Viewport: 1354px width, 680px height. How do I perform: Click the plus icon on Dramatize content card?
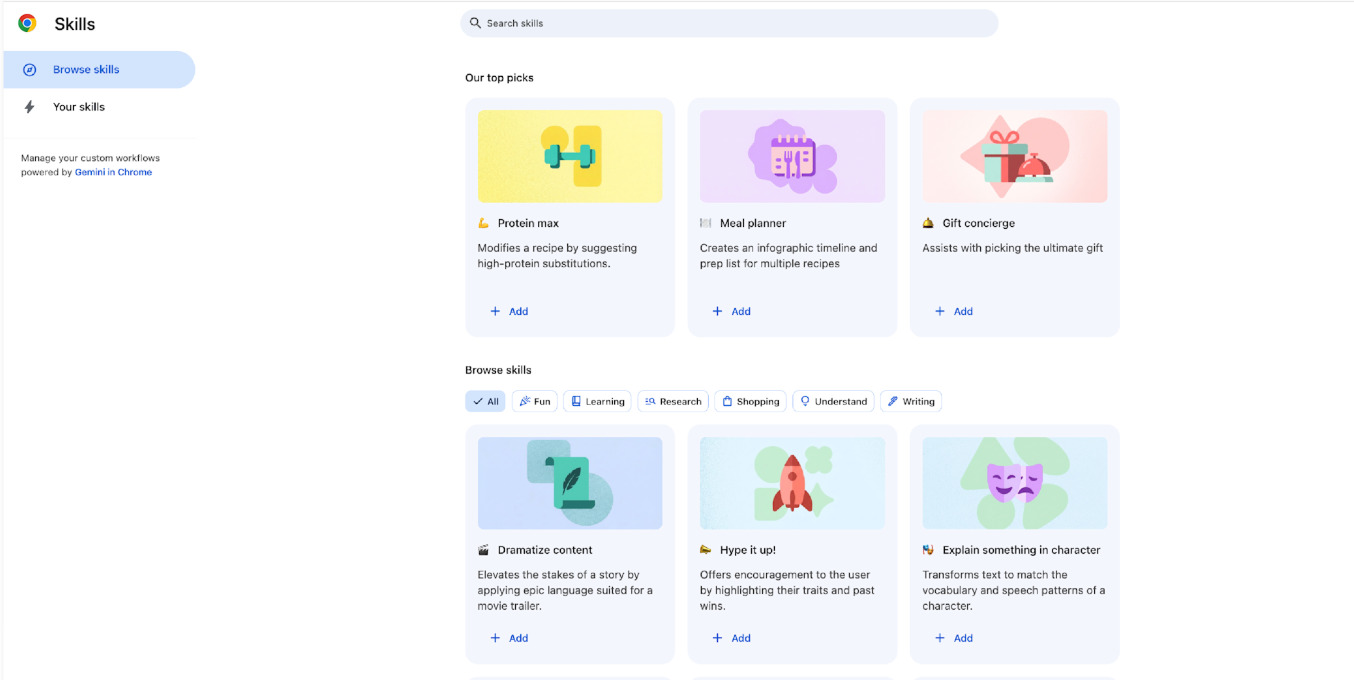point(495,638)
